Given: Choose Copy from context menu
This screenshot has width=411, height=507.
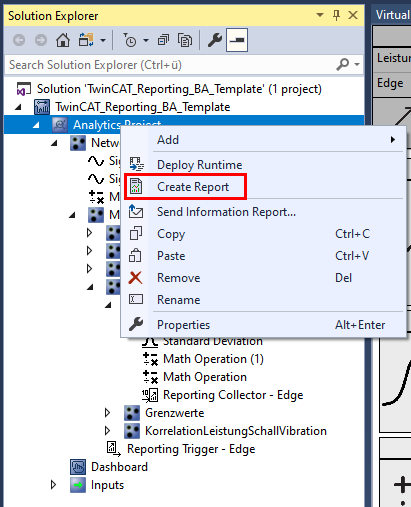Looking at the screenshot, I should pos(263,234).
